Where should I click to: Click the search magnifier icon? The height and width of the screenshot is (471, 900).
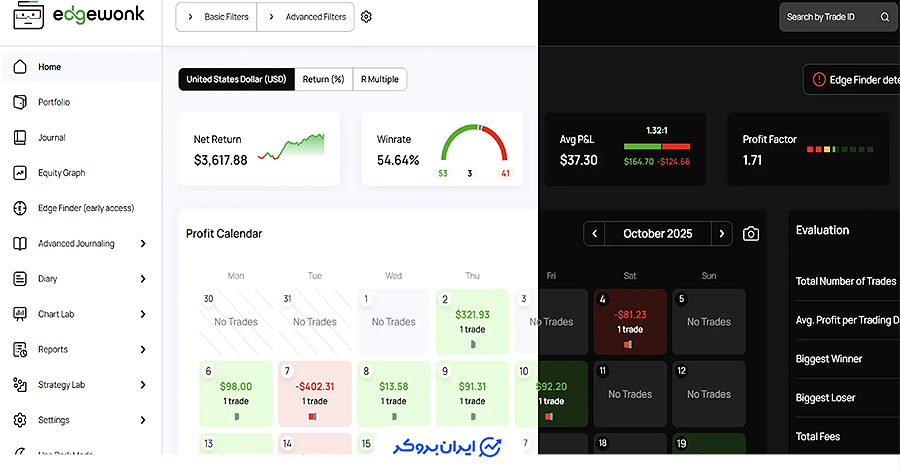[x=885, y=17]
